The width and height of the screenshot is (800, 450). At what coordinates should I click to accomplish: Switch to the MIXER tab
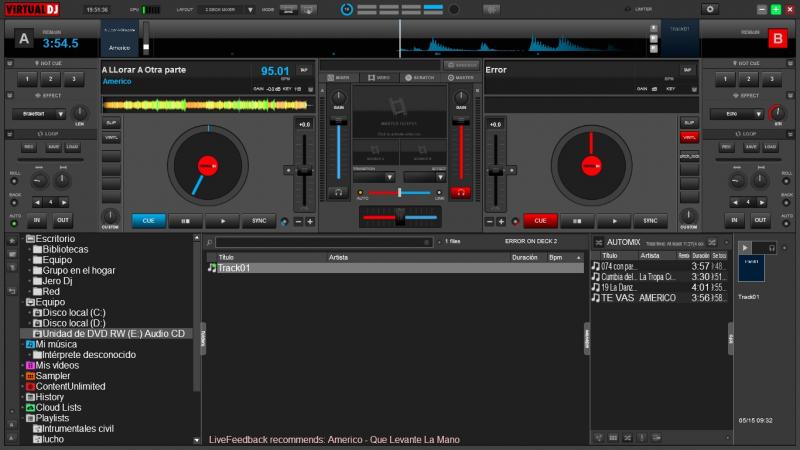[x=338, y=78]
